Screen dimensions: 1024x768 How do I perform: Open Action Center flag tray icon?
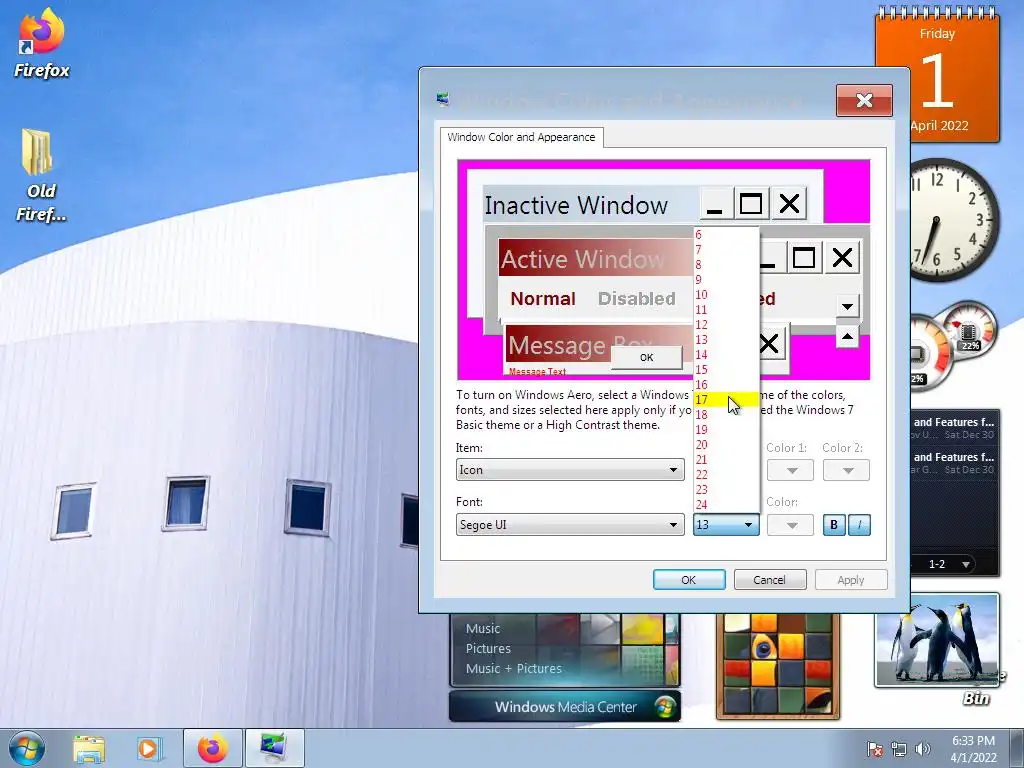click(875, 748)
